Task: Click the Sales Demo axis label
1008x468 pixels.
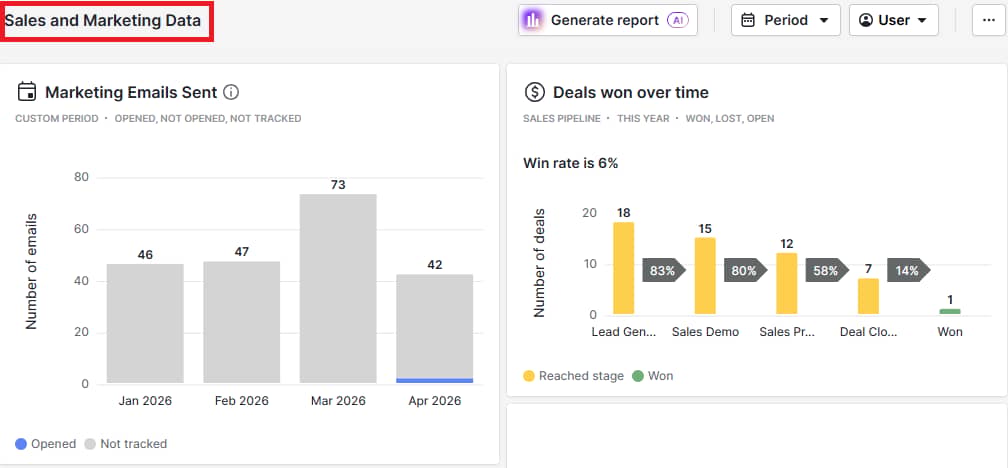Action: pos(705,332)
